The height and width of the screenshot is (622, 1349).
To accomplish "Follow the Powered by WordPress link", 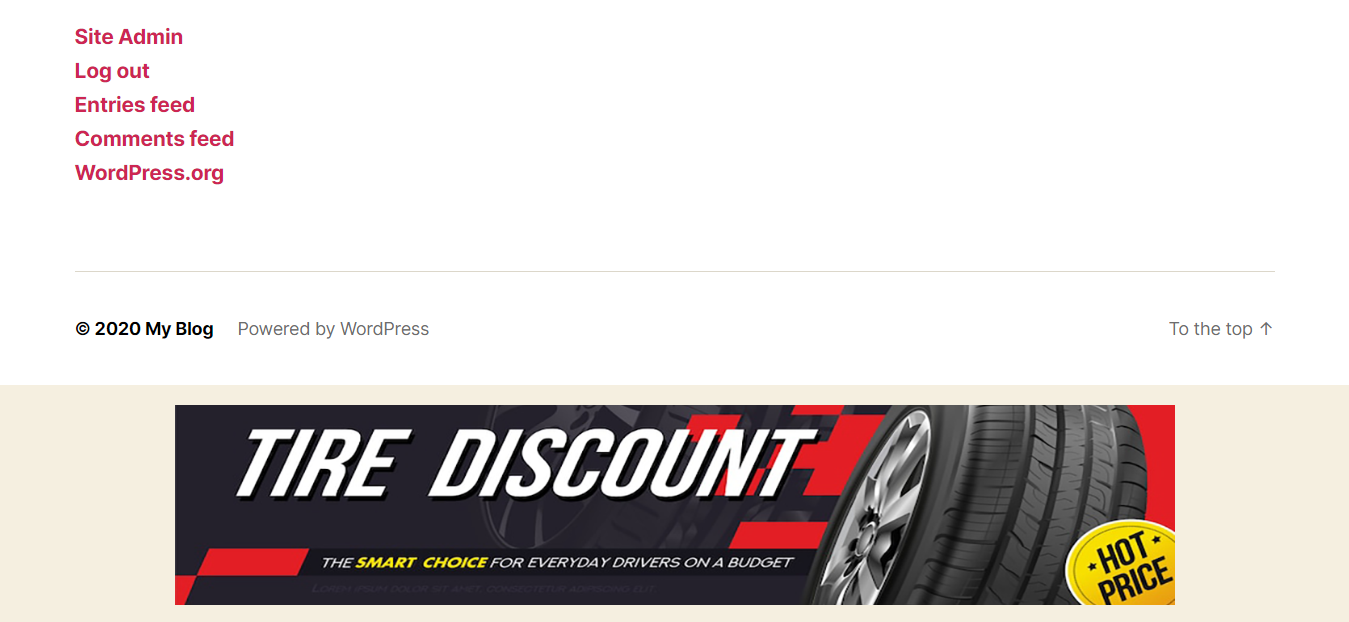I will [x=333, y=329].
